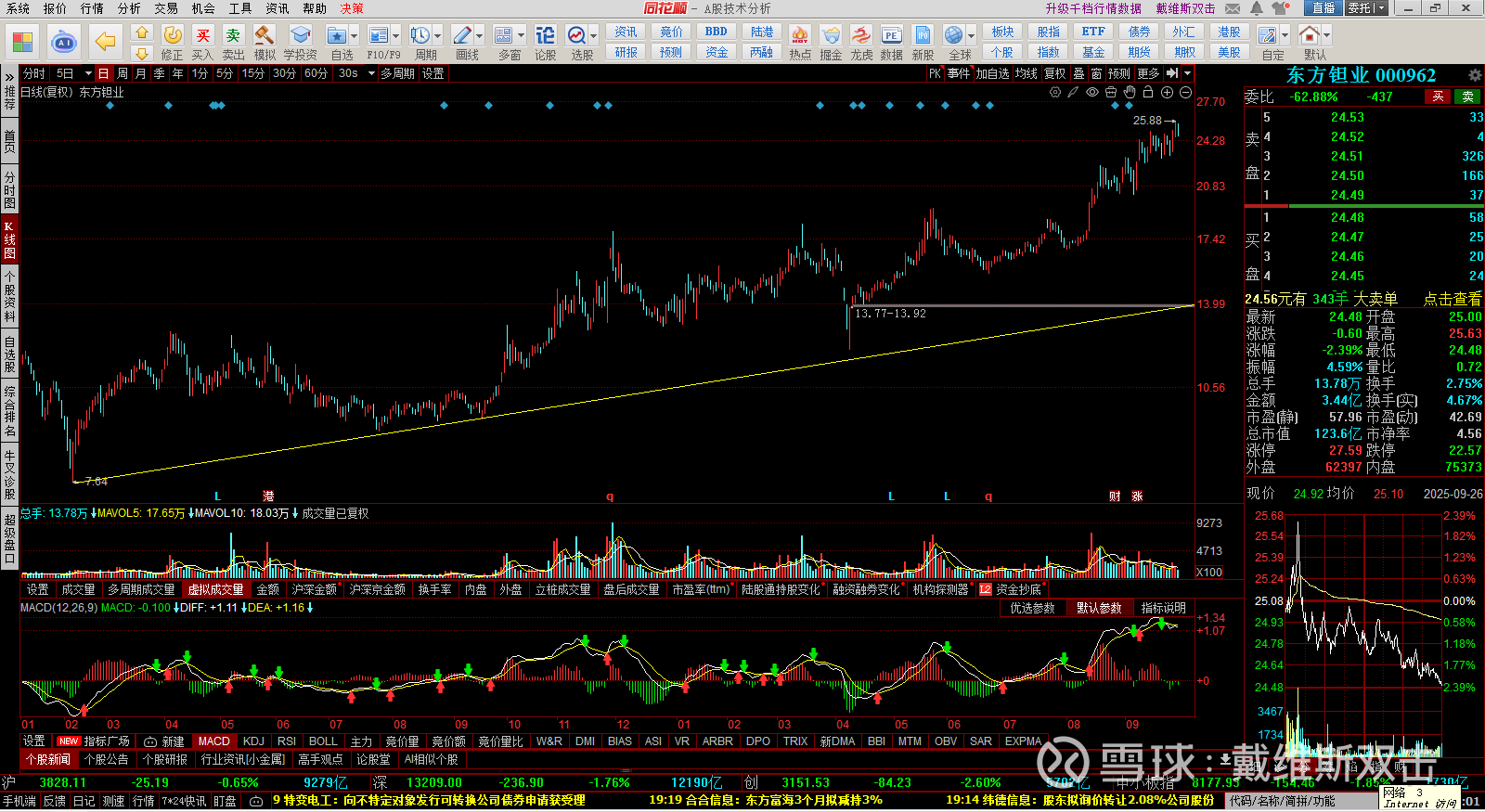The width and height of the screenshot is (1485, 812).
Task: Expand the F10/F9 dropdown arrow
Action: [x=396, y=36]
